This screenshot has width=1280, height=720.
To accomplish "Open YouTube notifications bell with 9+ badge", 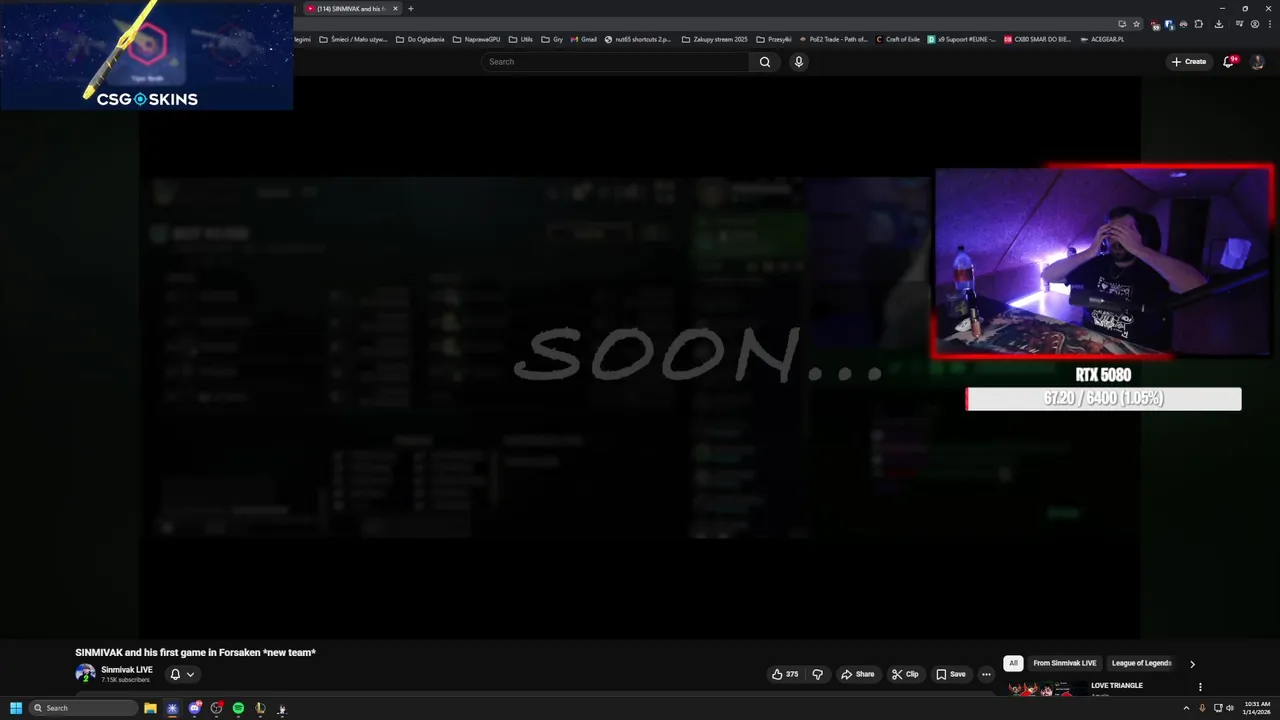I will 1229,62.
